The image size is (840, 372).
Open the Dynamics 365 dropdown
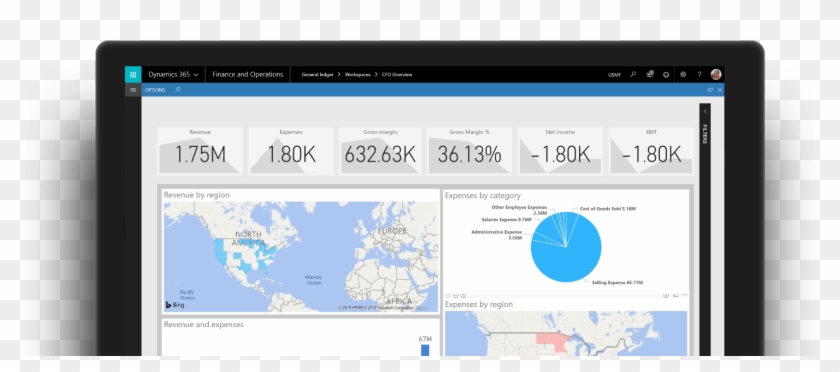pos(173,75)
